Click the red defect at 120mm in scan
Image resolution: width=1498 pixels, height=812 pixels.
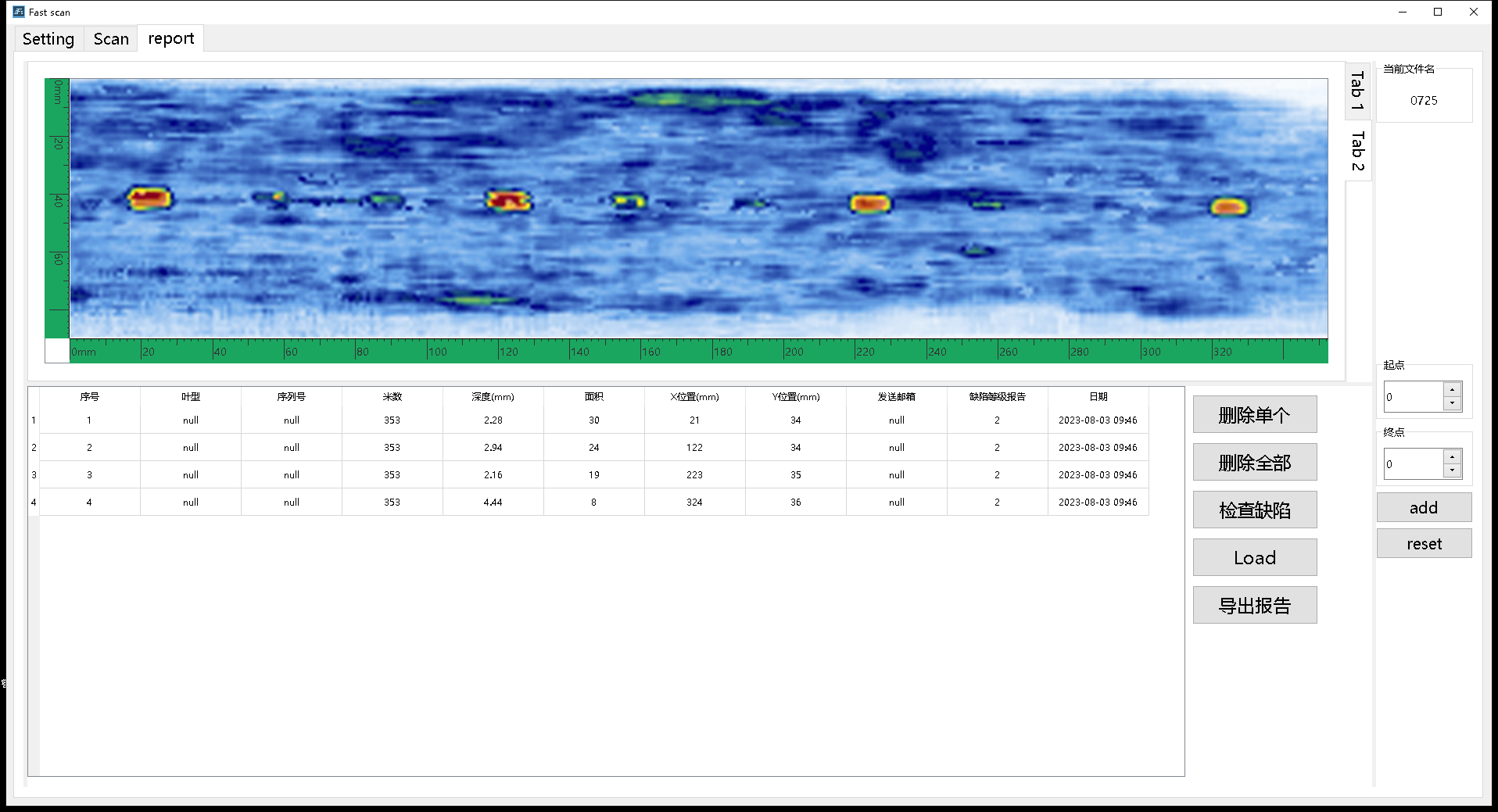pos(508,201)
